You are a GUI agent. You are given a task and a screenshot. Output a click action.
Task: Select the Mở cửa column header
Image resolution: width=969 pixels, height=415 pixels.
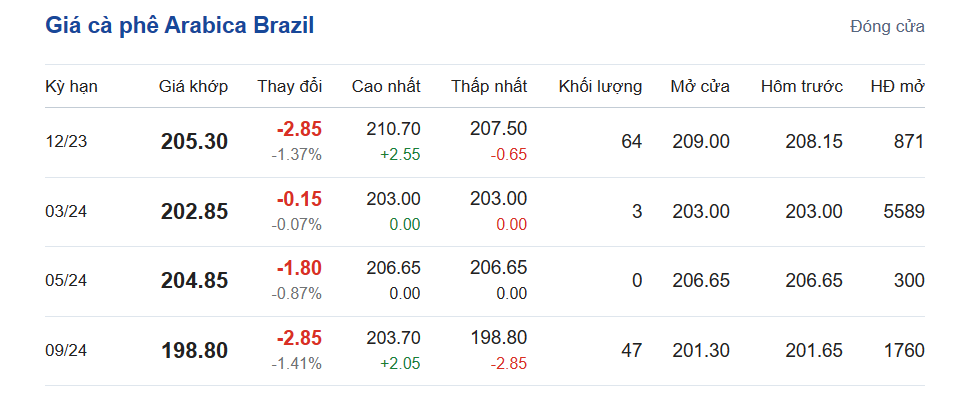(700, 86)
